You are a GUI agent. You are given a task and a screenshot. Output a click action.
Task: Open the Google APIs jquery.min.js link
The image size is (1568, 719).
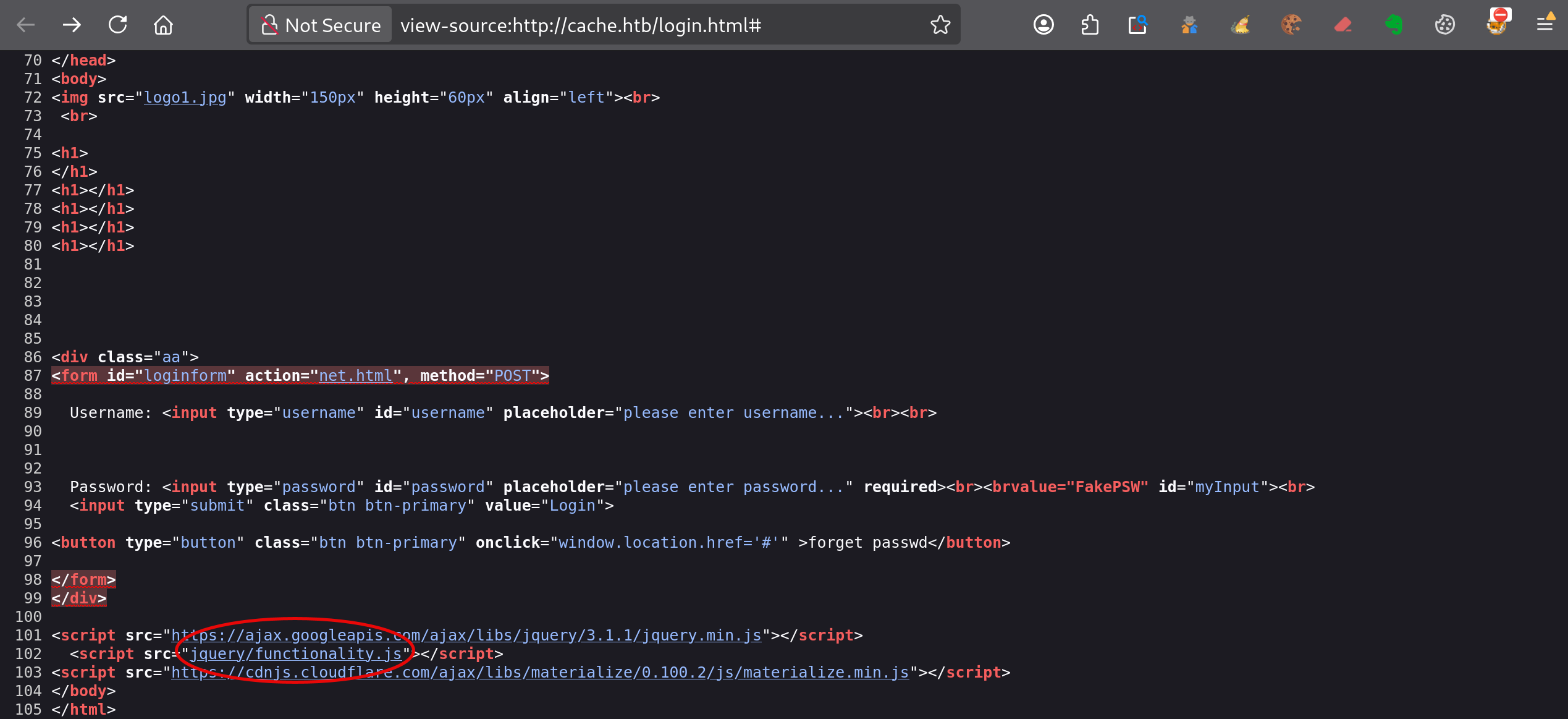[x=466, y=636]
